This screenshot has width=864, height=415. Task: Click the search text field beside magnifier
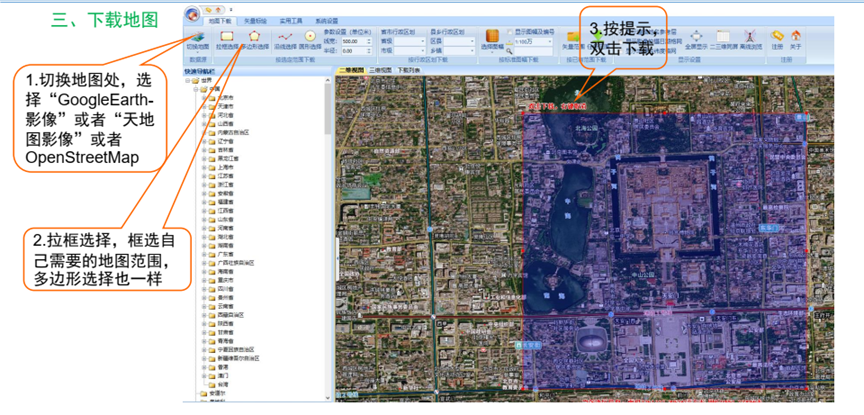[533, 51]
